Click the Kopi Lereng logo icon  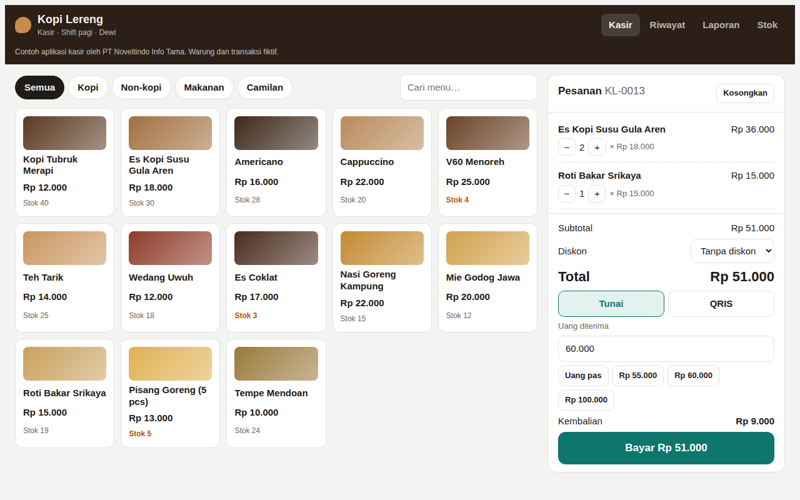[x=23, y=24]
